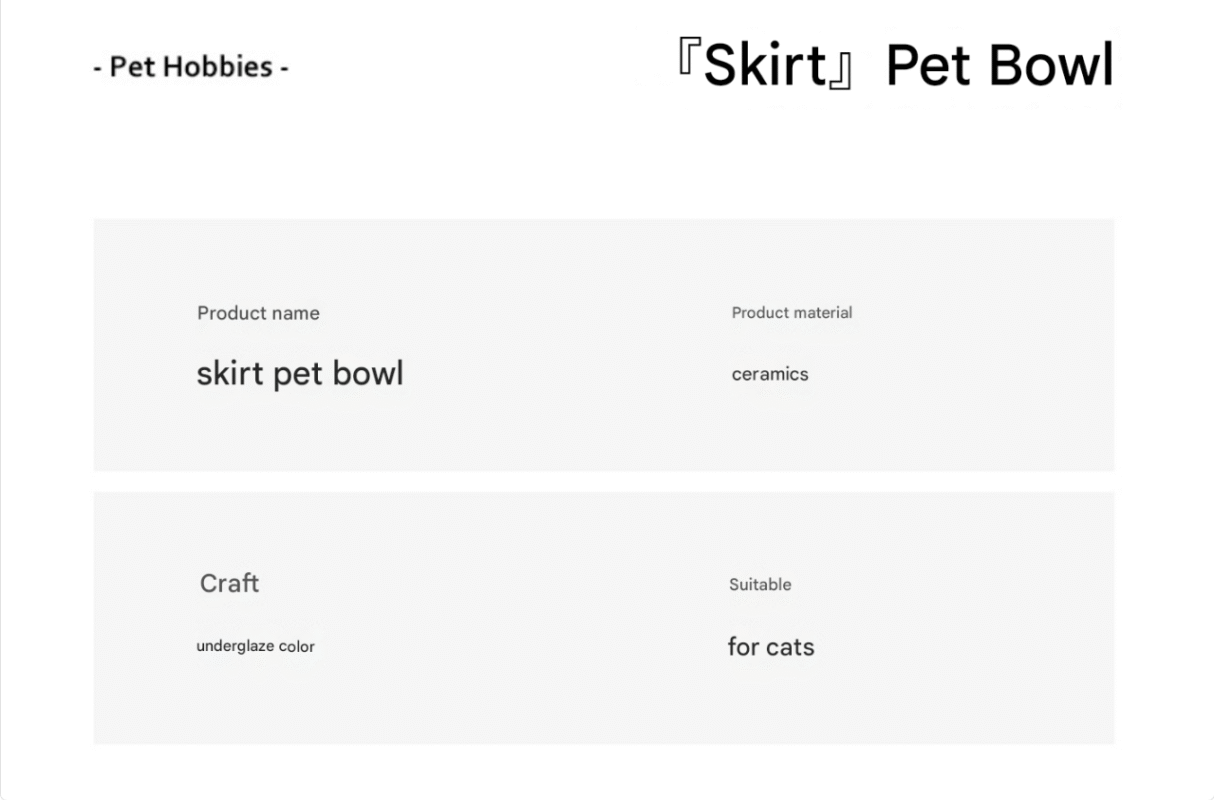Image resolution: width=1214 pixels, height=800 pixels.
Task: Select the 'for cats' value text
Action: pos(771,647)
